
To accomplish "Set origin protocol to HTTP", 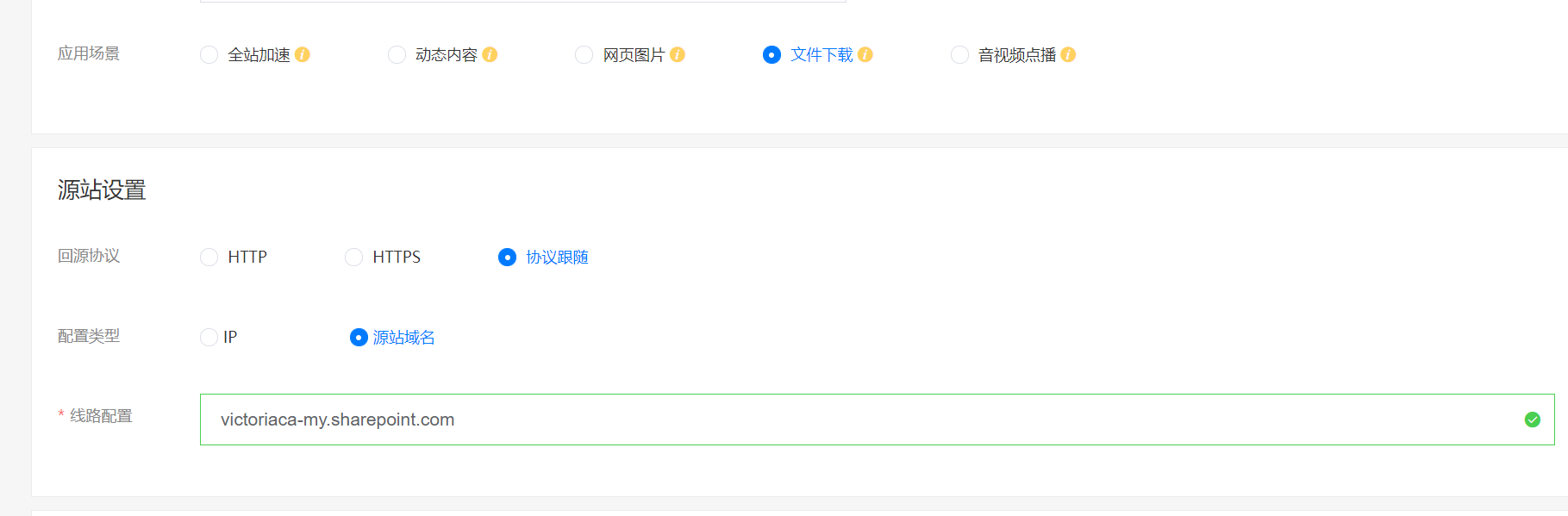I will [209, 258].
